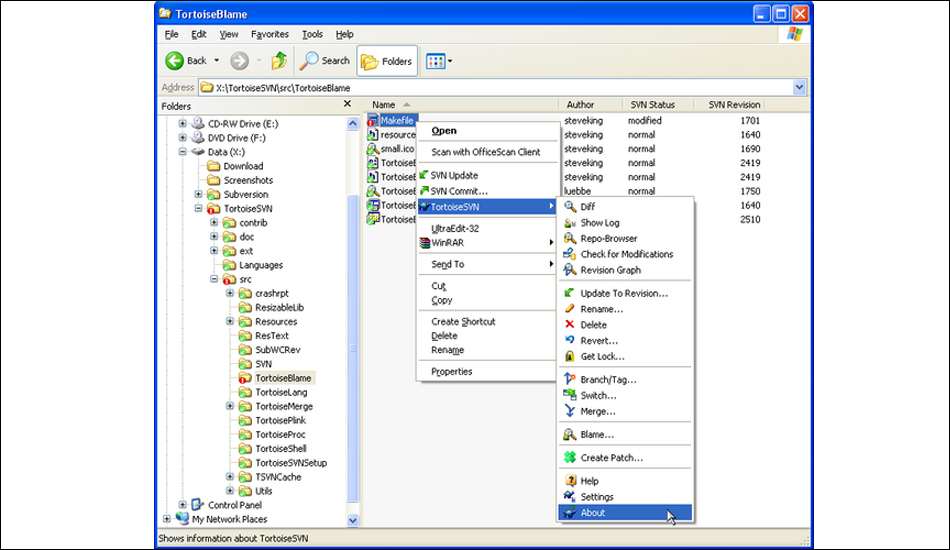
Task: Click the WinRAR books icon
Action: click(x=424, y=243)
